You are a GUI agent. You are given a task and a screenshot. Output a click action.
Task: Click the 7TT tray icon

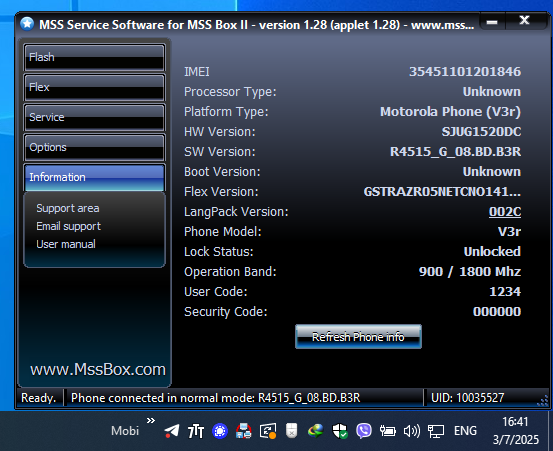(196, 431)
